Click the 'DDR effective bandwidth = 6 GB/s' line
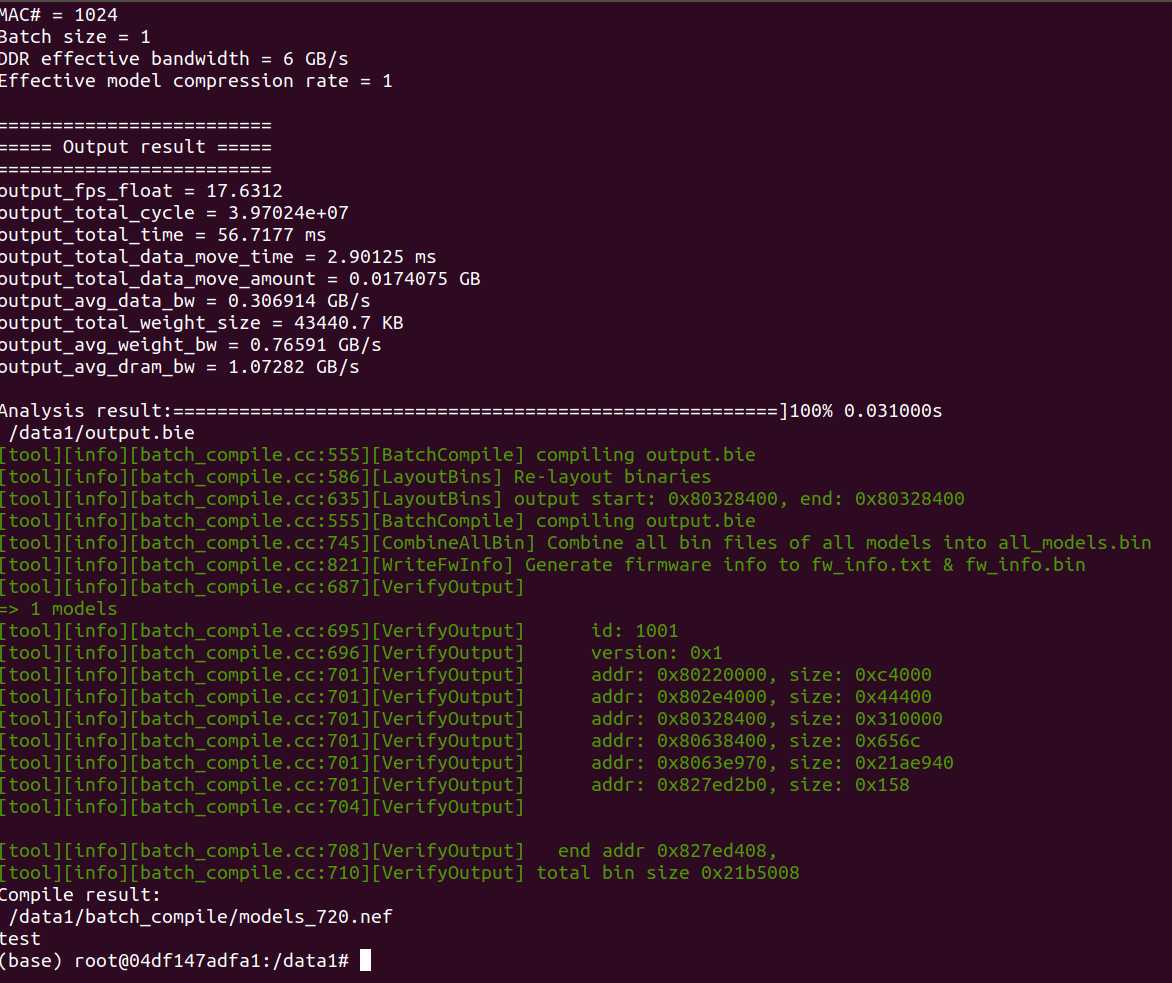1172x983 pixels. point(174,59)
